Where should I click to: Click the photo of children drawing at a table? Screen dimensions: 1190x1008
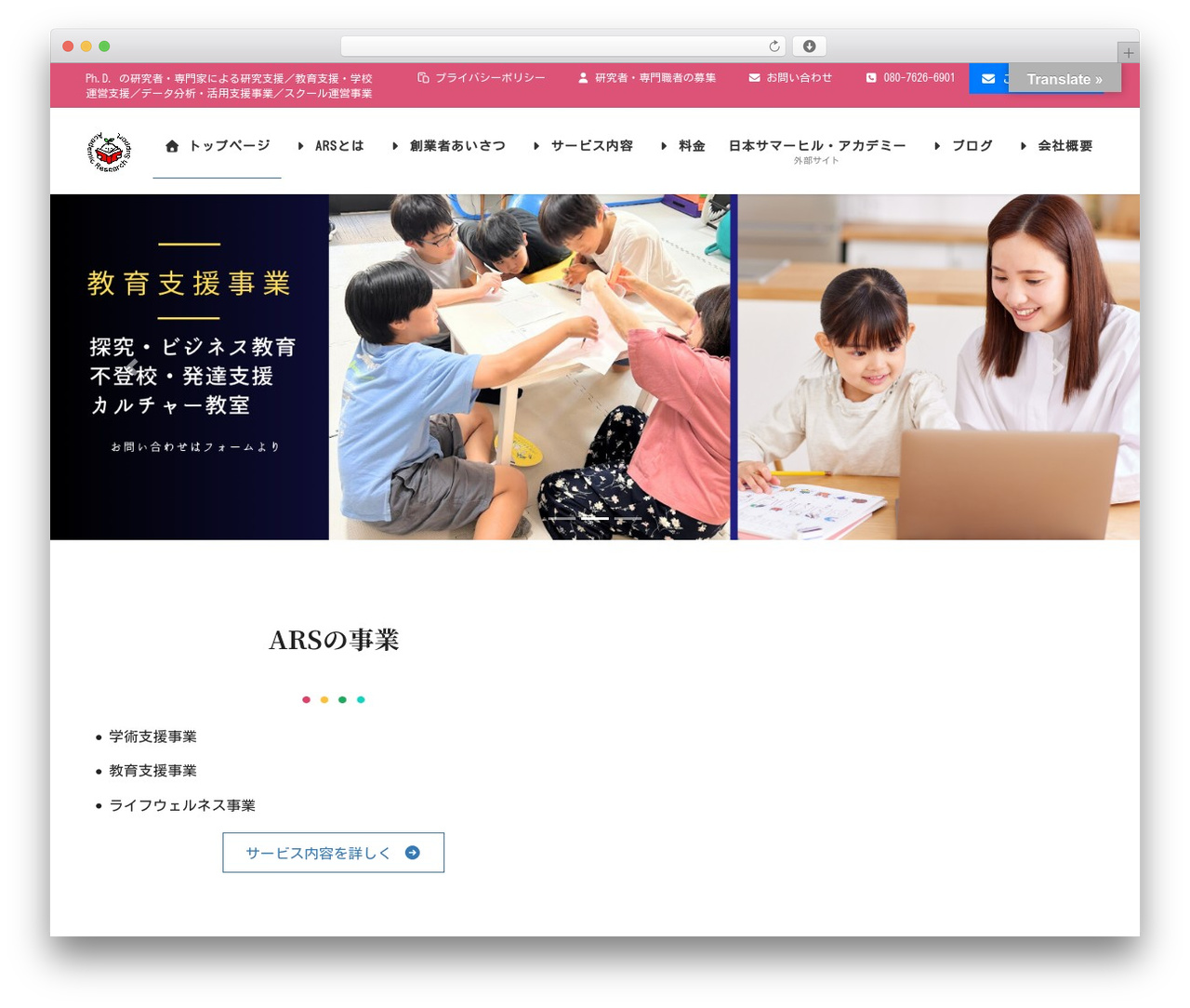pos(530,367)
